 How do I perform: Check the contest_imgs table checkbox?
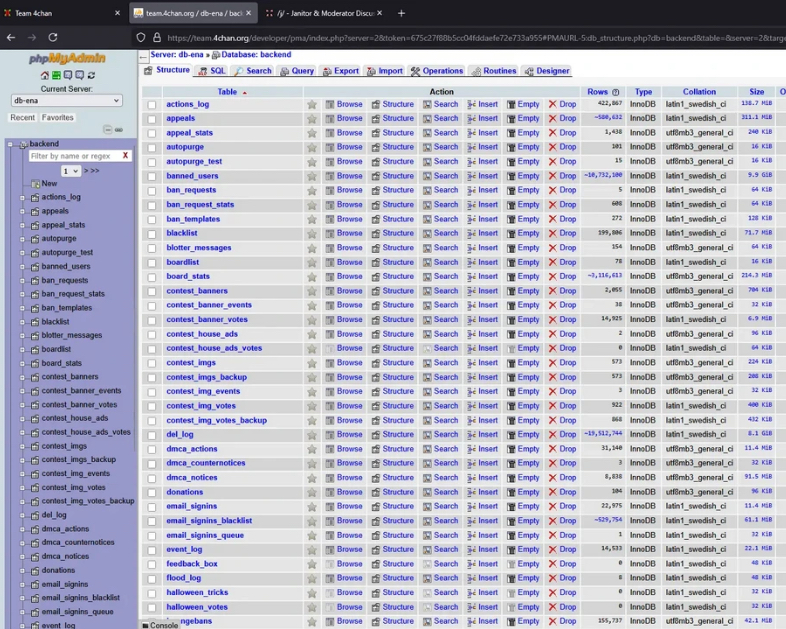152,363
